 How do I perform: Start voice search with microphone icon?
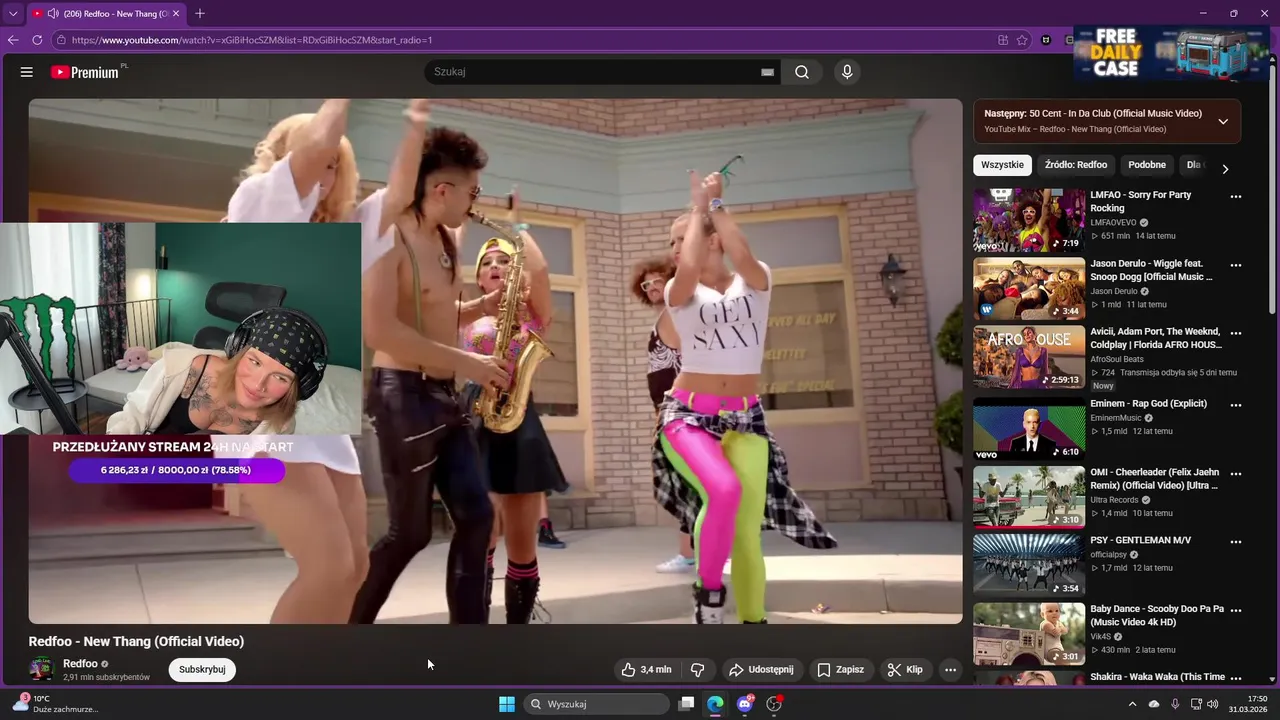[x=847, y=72]
